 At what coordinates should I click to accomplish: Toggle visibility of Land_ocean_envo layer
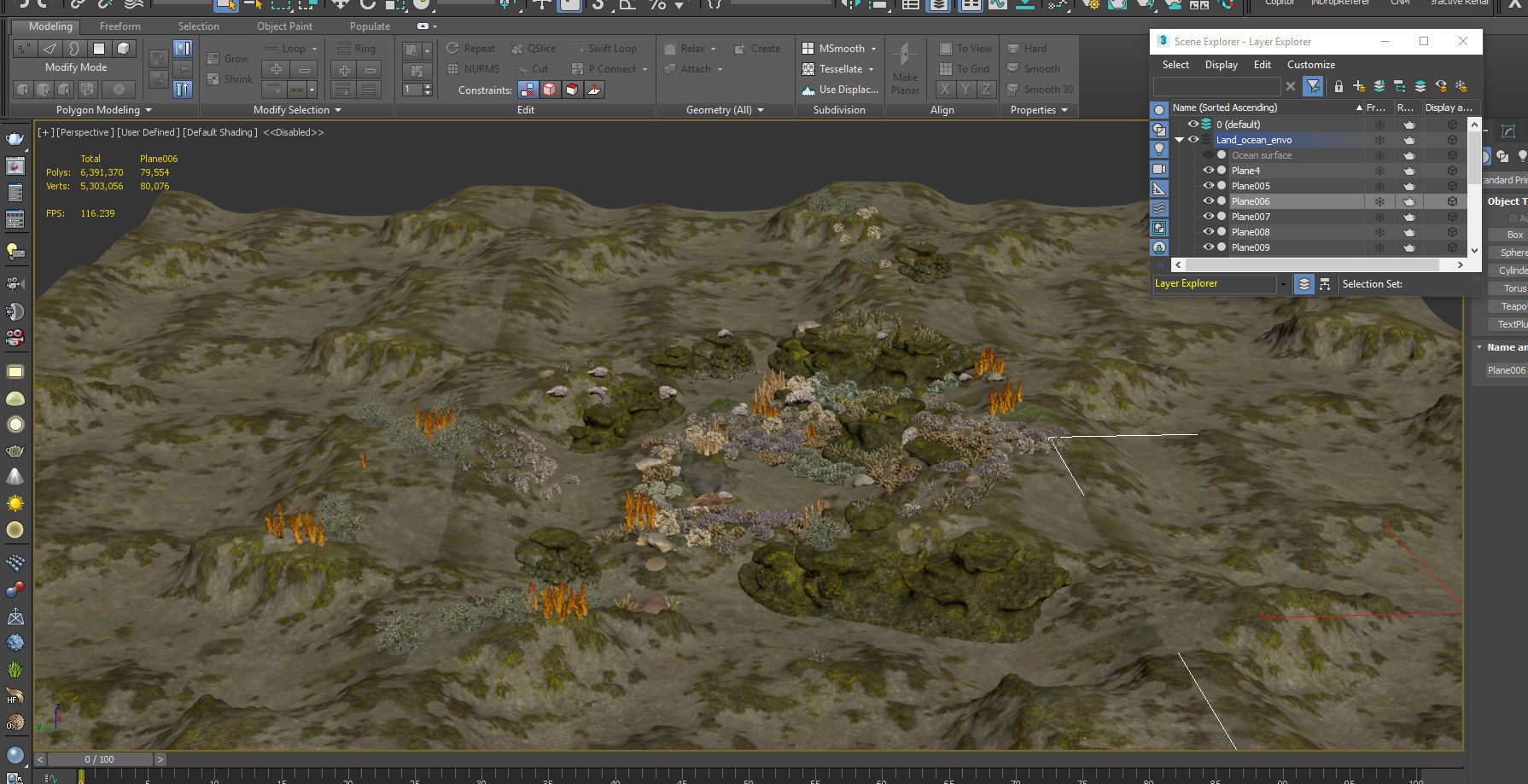pyautogui.click(x=1193, y=140)
